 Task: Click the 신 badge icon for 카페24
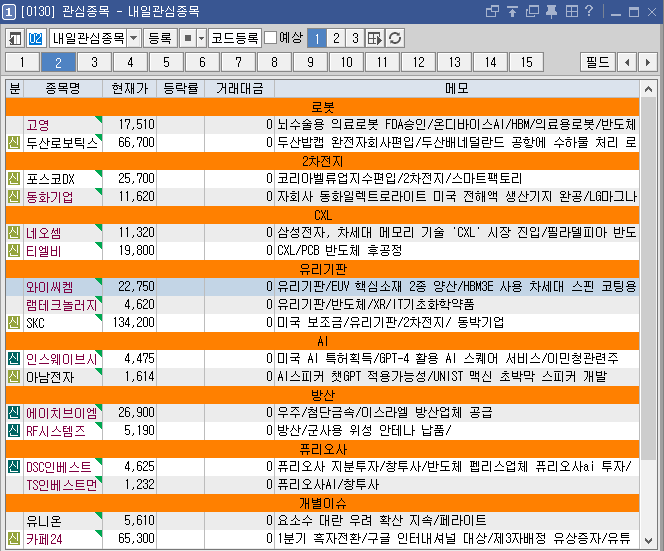click(x=14, y=539)
